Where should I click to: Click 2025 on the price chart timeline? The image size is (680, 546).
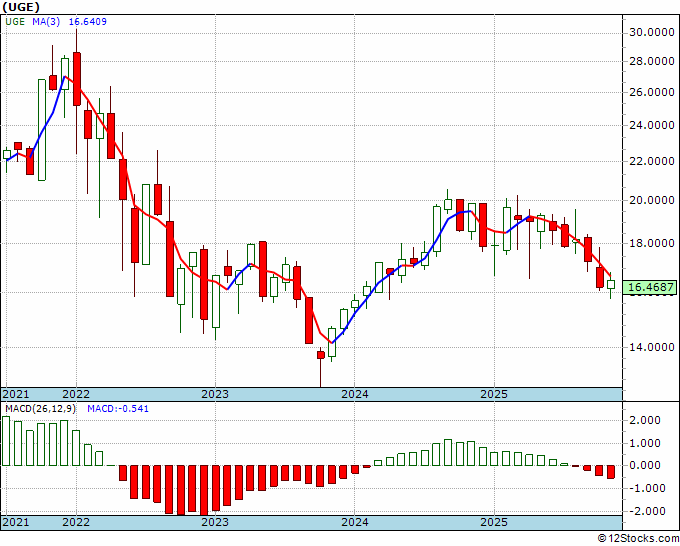click(x=494, y=394)
